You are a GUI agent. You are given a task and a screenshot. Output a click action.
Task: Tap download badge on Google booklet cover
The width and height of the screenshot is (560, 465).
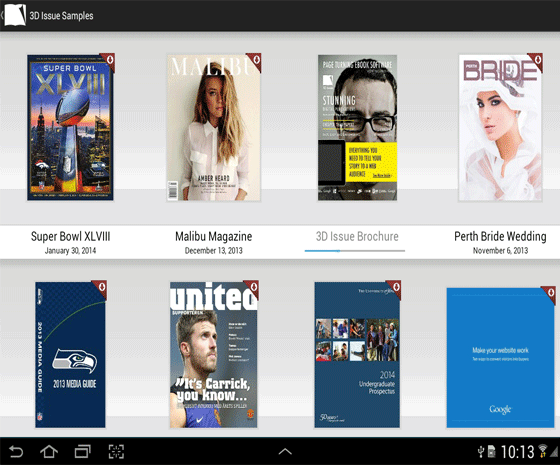pos(549,294)
